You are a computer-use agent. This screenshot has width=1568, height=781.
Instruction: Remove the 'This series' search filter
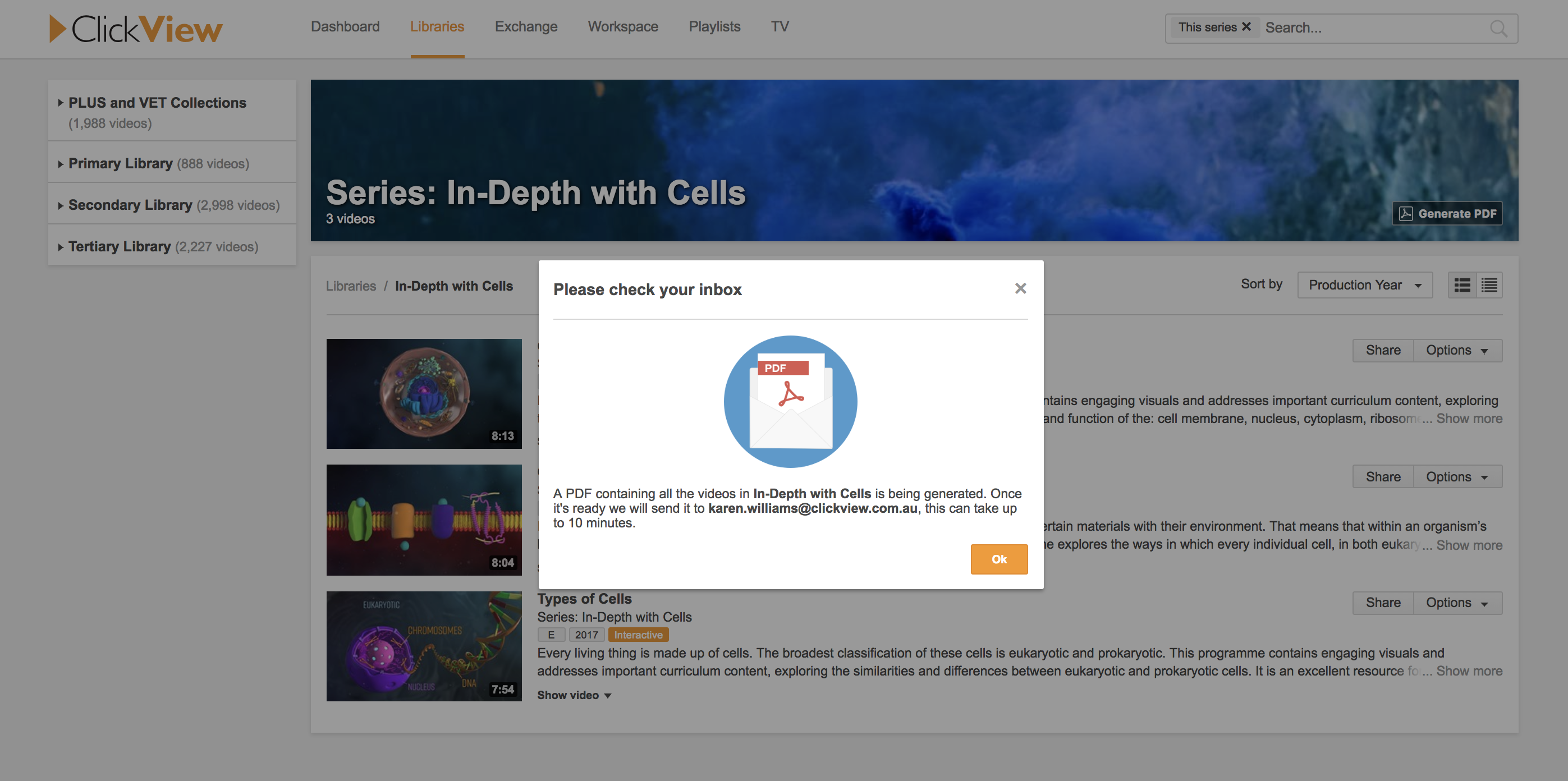(1246, 26)
